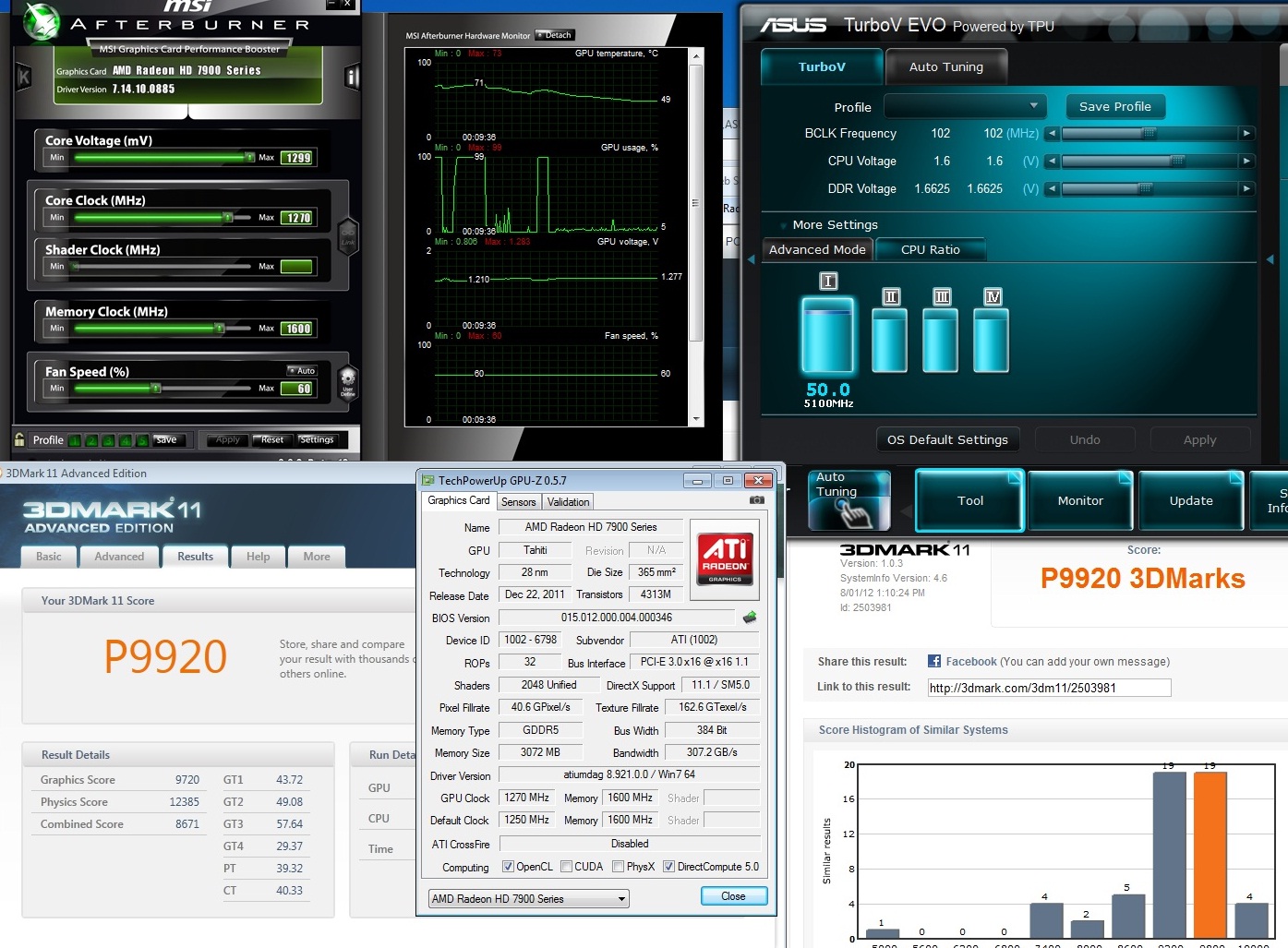Select CPU core IV ratio marker
This screenshot has width=1288, height=948.
(993, 296)
